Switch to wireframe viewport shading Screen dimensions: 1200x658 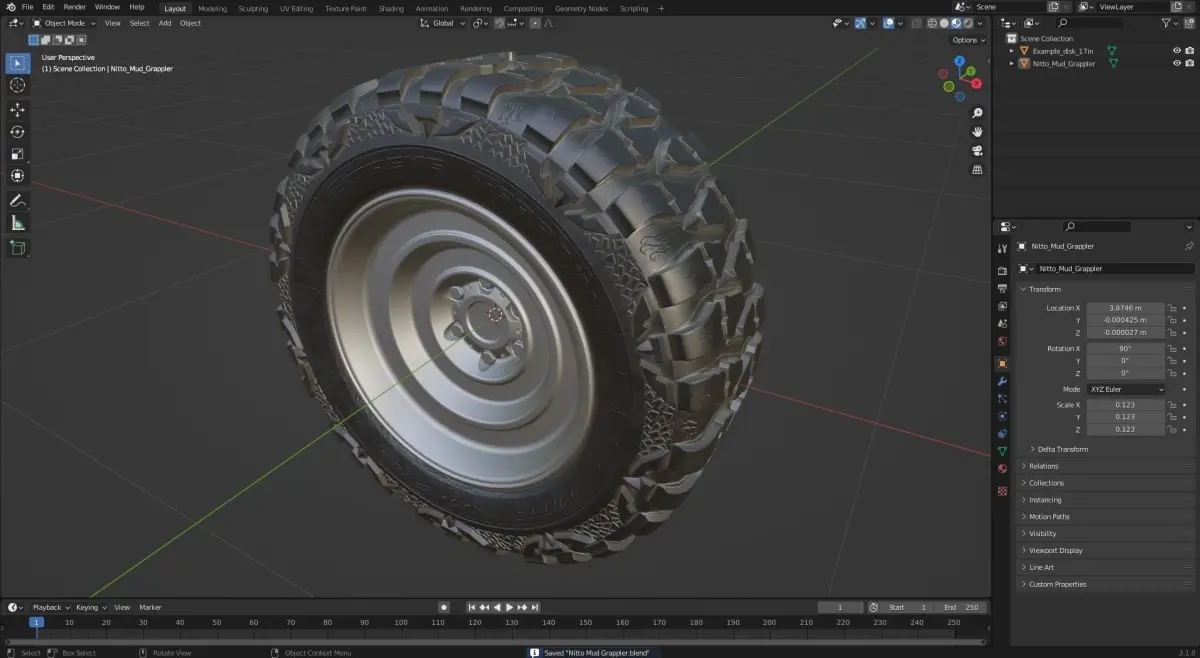[932, 23]
